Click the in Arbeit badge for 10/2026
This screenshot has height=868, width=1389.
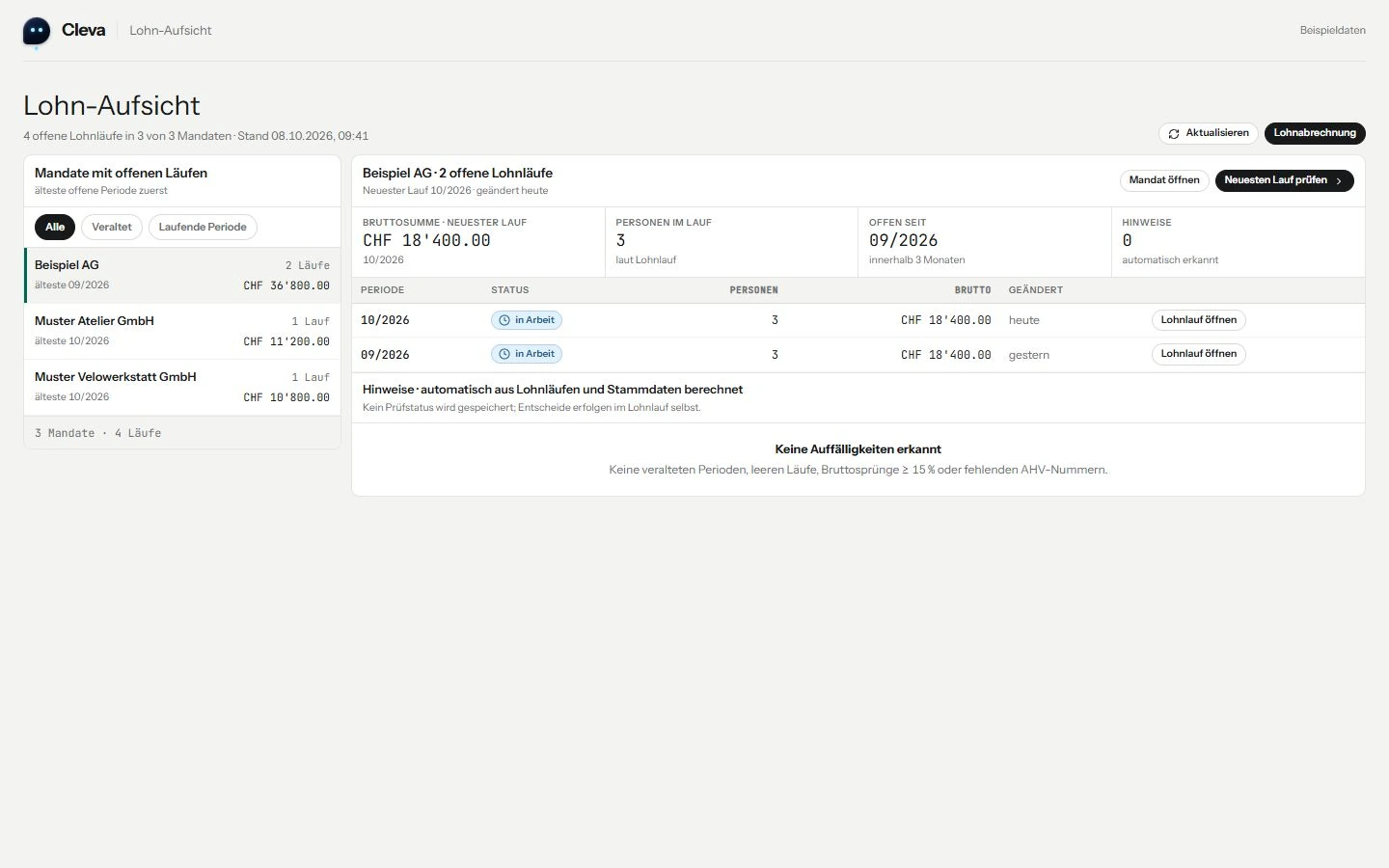coord(527,320)
